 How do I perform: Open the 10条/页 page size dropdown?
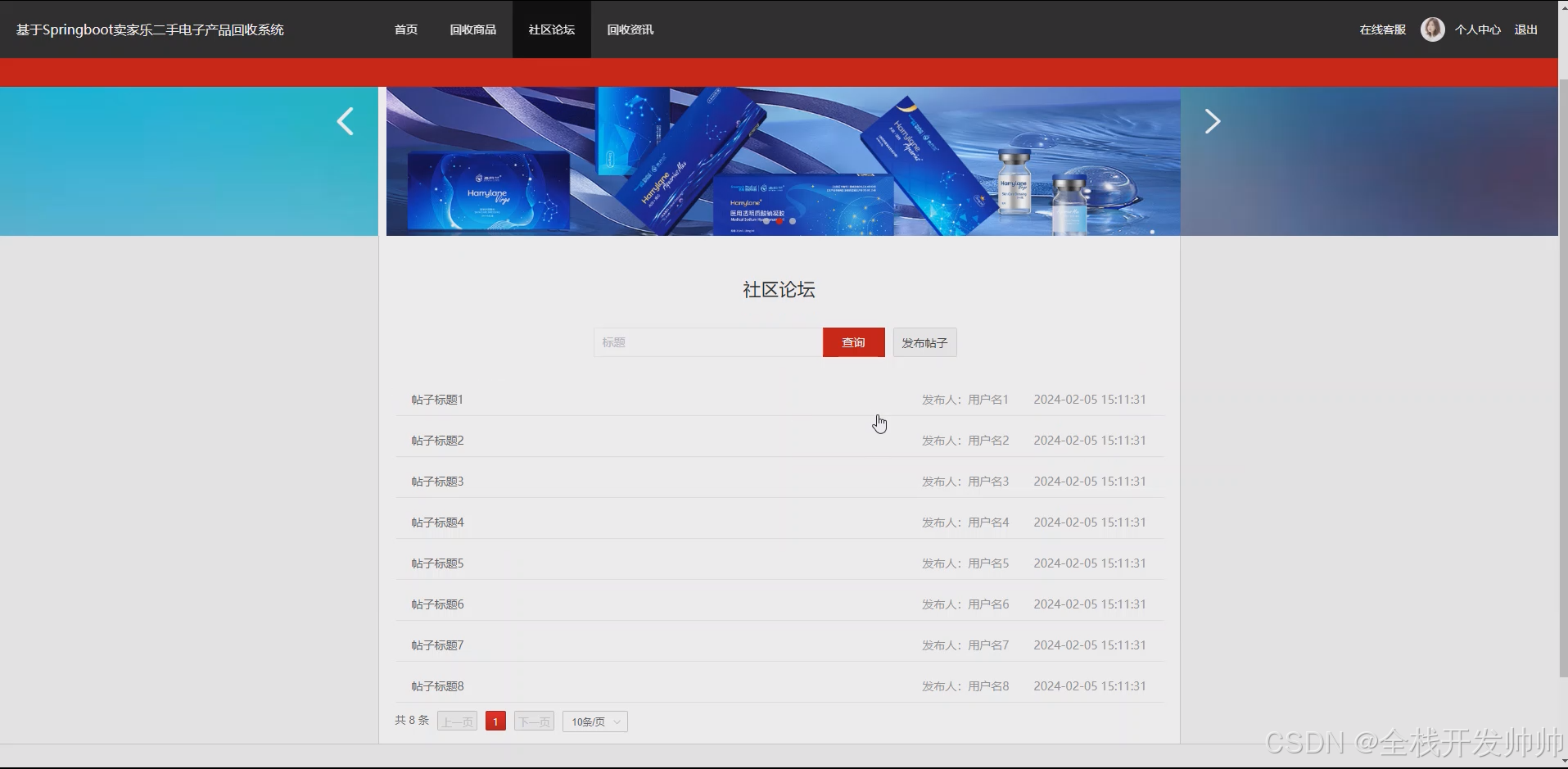pos(595,722)
